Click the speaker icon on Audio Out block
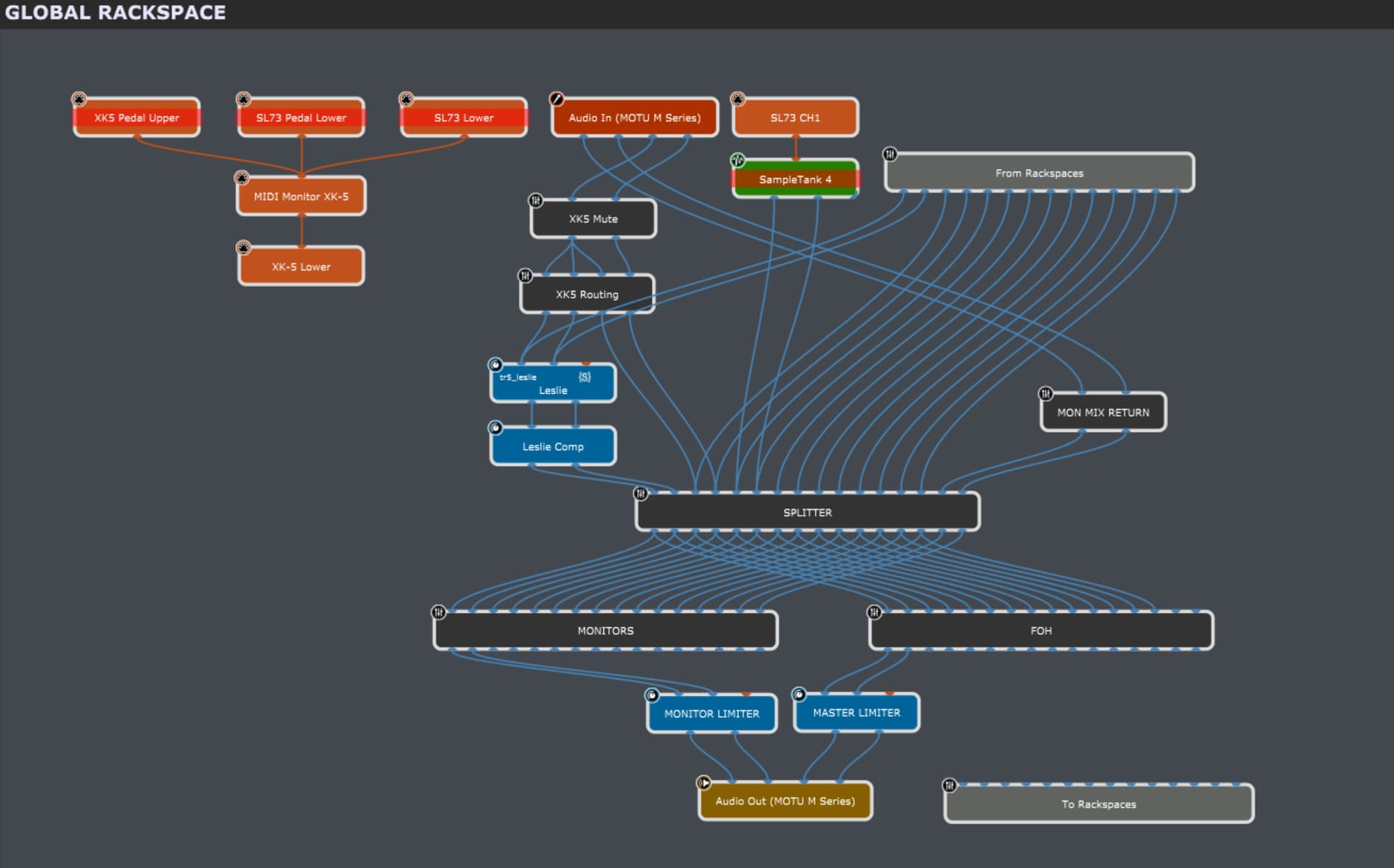Screen dimensions: 1394x868 (704, 782)
